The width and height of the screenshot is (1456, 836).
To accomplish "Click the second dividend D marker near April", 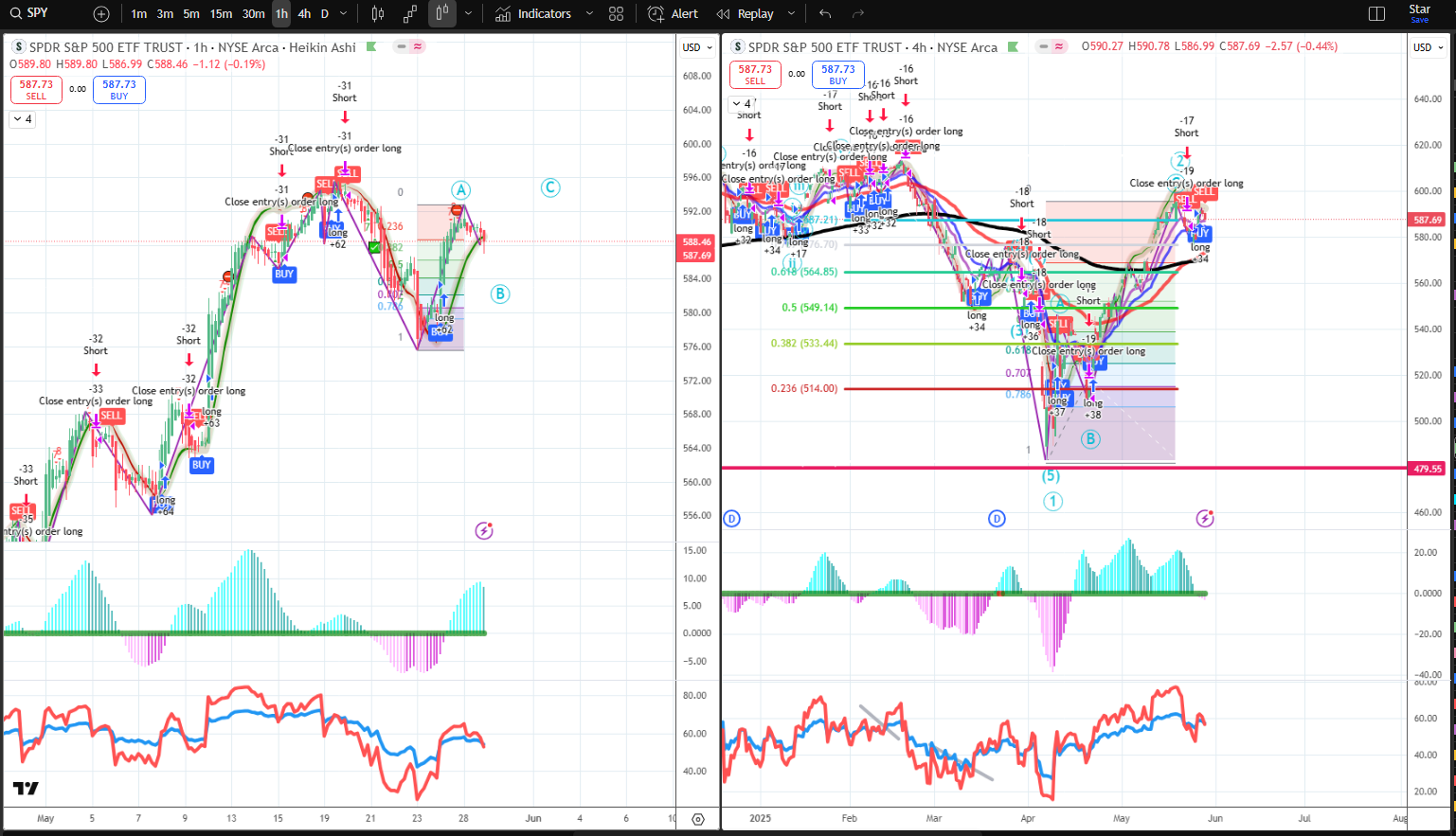I will point(997,518).
